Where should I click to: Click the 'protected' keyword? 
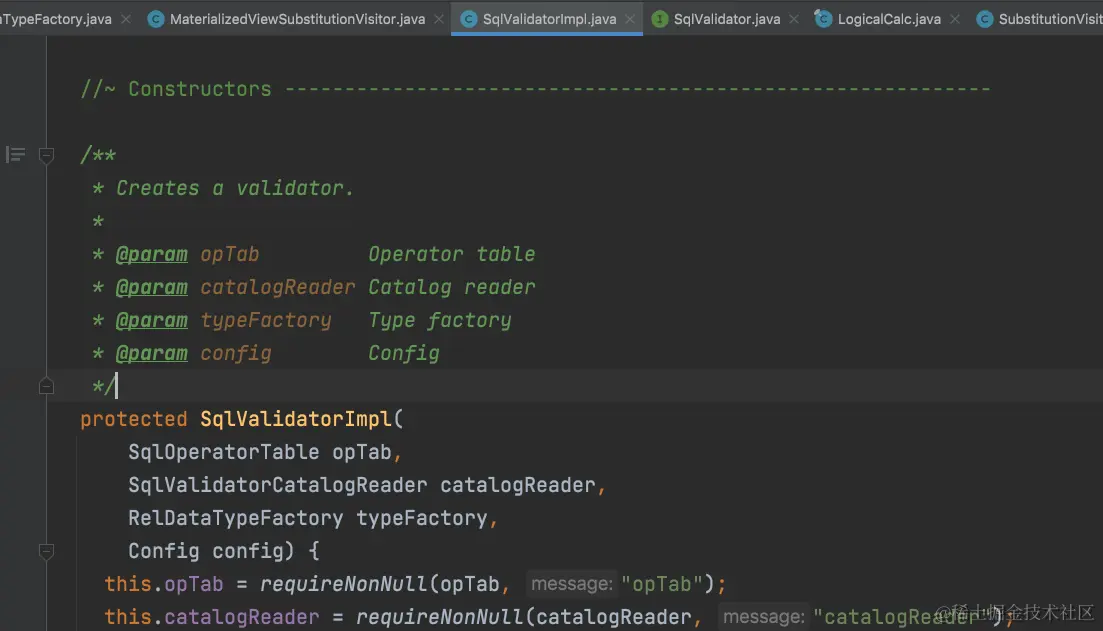(134, 419)
